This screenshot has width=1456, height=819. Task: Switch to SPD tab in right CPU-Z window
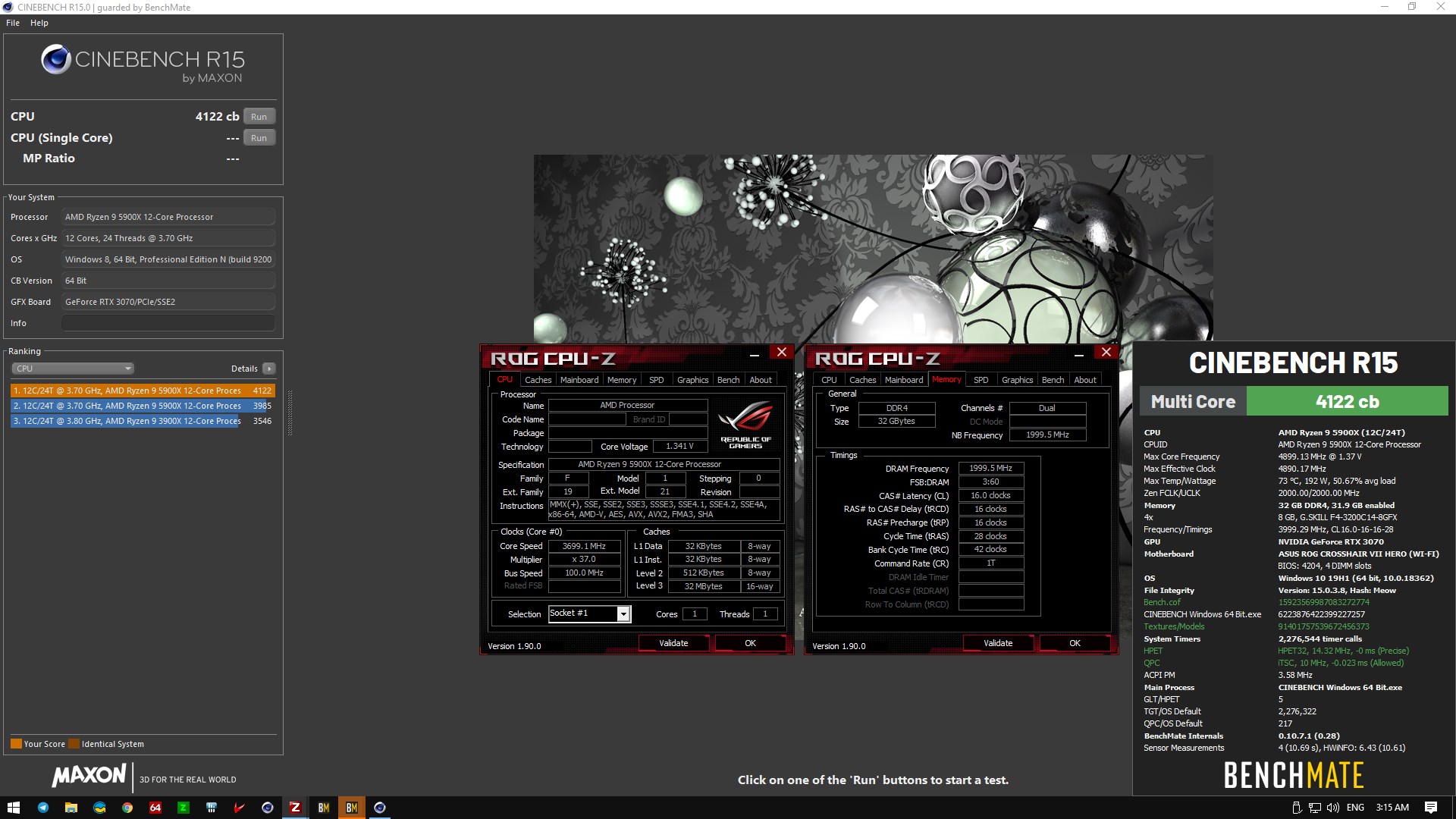coord(981,380)
